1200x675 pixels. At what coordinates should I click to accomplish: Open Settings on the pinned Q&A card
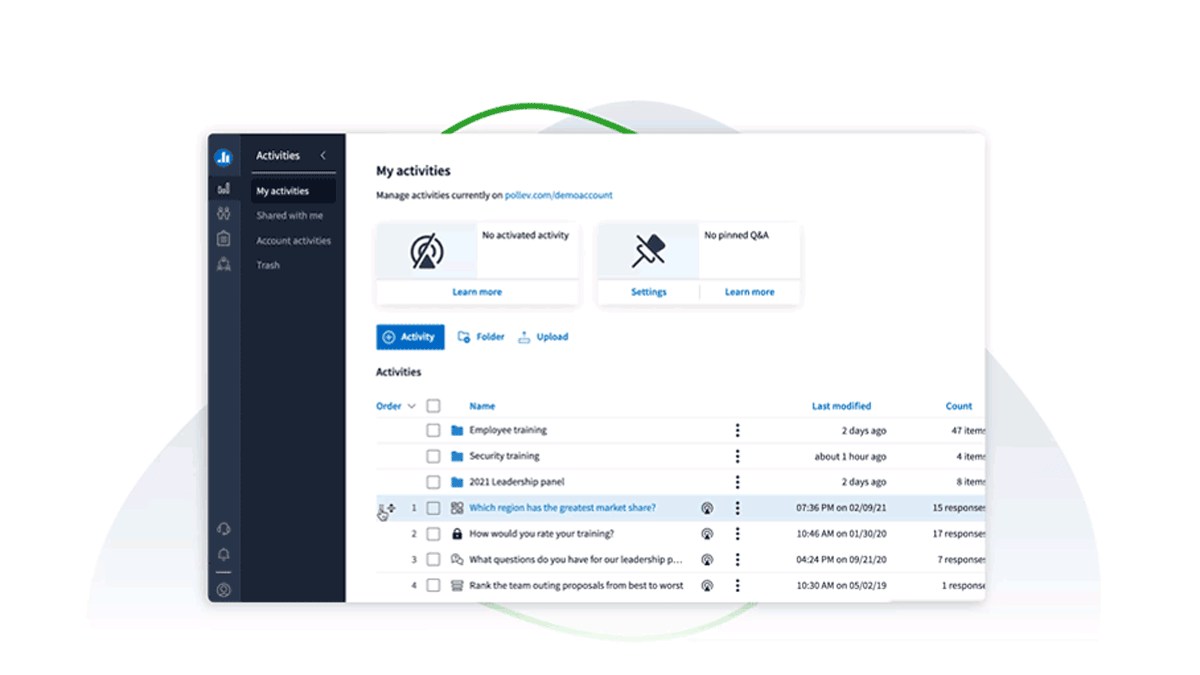pyautogui.click(x=649, y=292)
